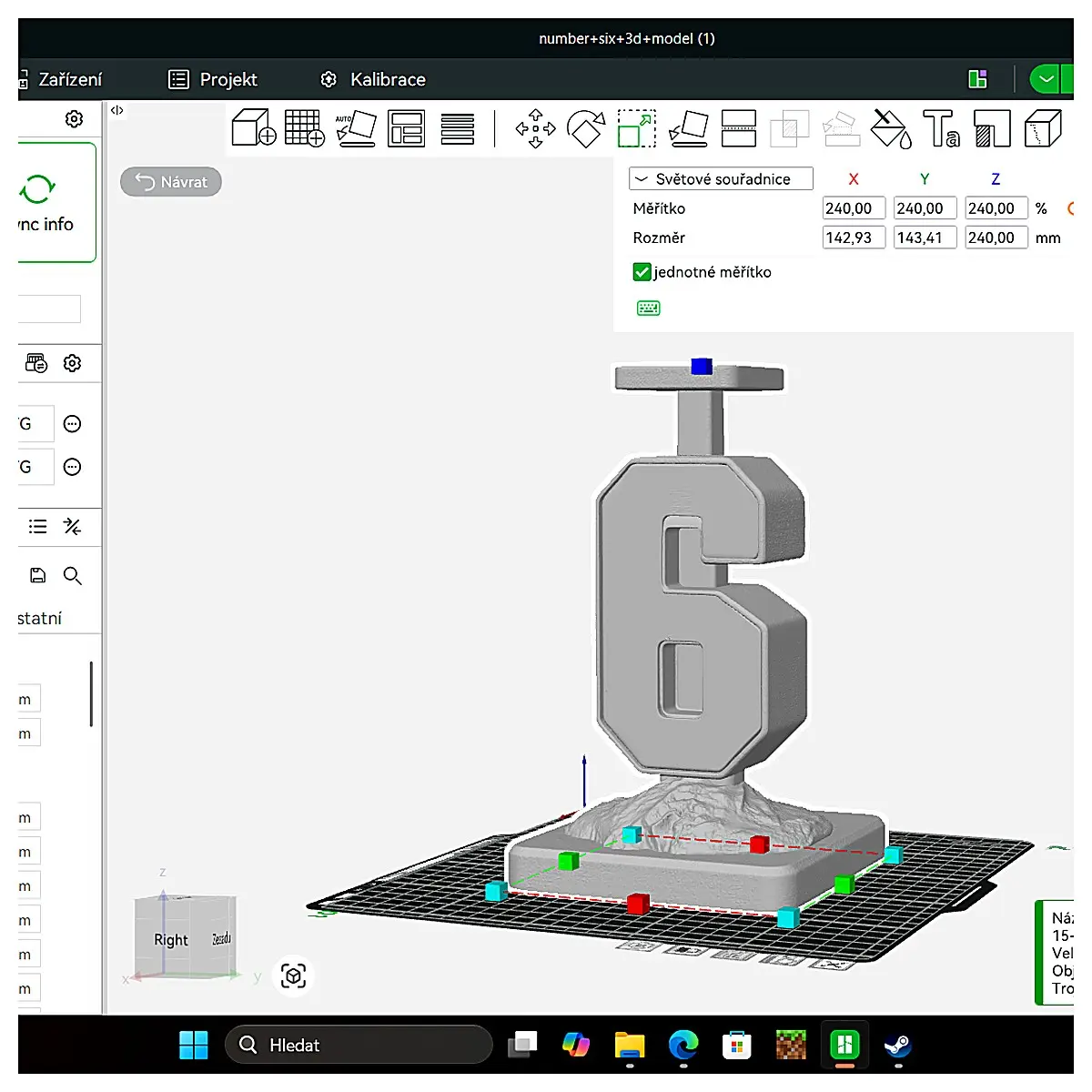Screen dimensions: 1092x1092
Task: Open the Světové souřadnice dropdown
Action: click(721, 179)
